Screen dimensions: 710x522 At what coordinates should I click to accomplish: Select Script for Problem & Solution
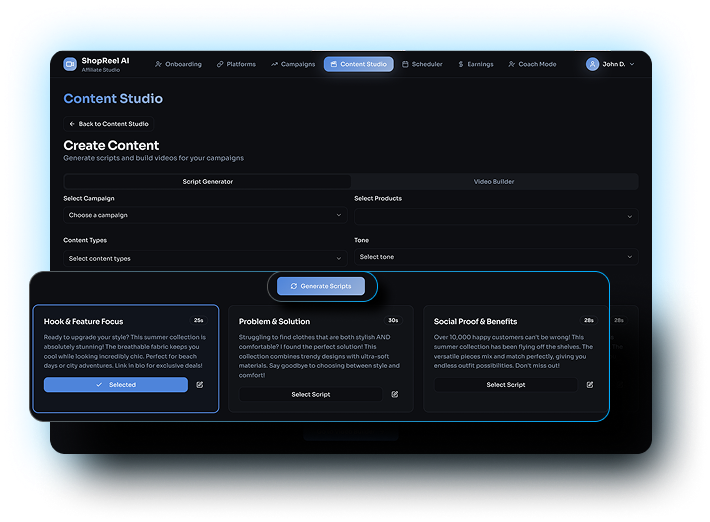pyautogui.click(x=310, y=394)
